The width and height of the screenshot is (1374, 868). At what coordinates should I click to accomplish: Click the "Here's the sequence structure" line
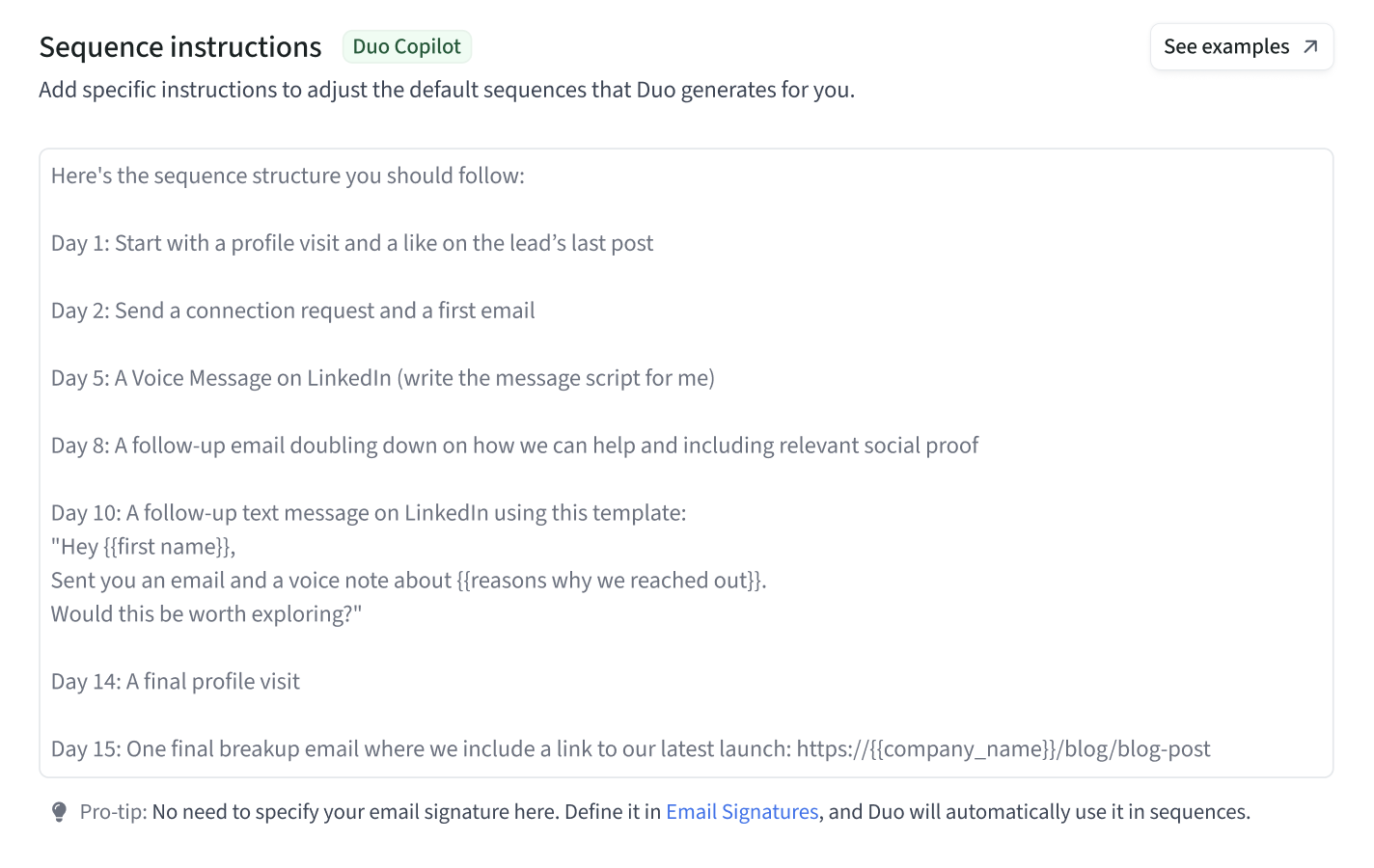point(288,176)
